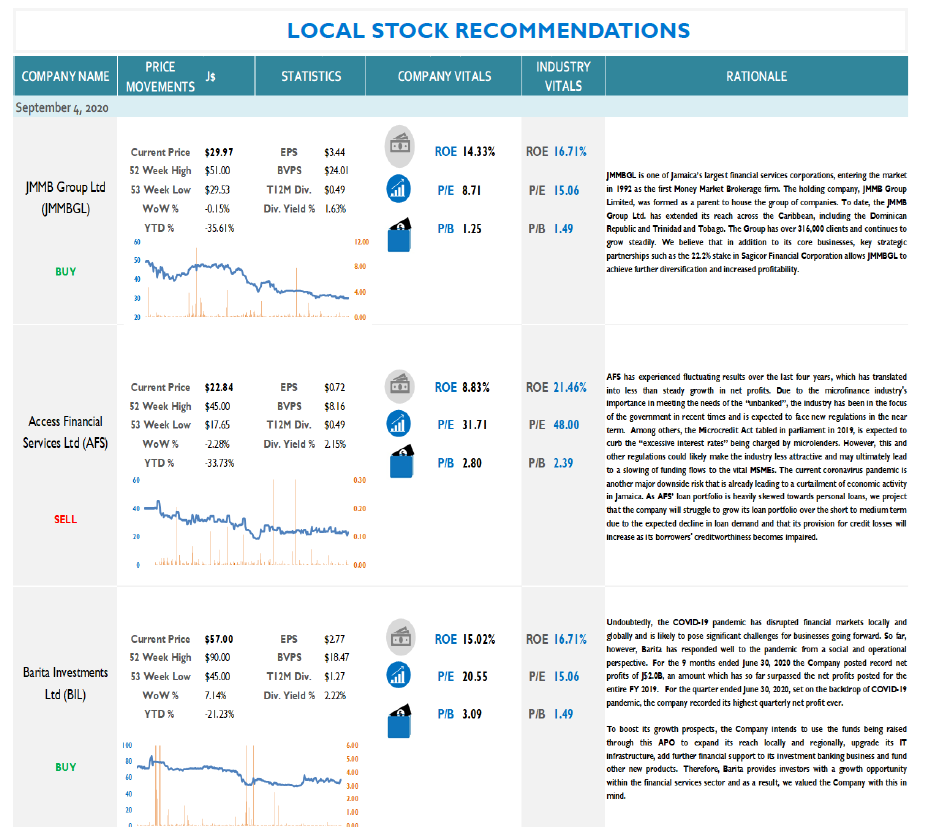The width and height of the screenshot is (934, 827).
Task: Click the COMPANY NAME column header
Action: [66, 76]
